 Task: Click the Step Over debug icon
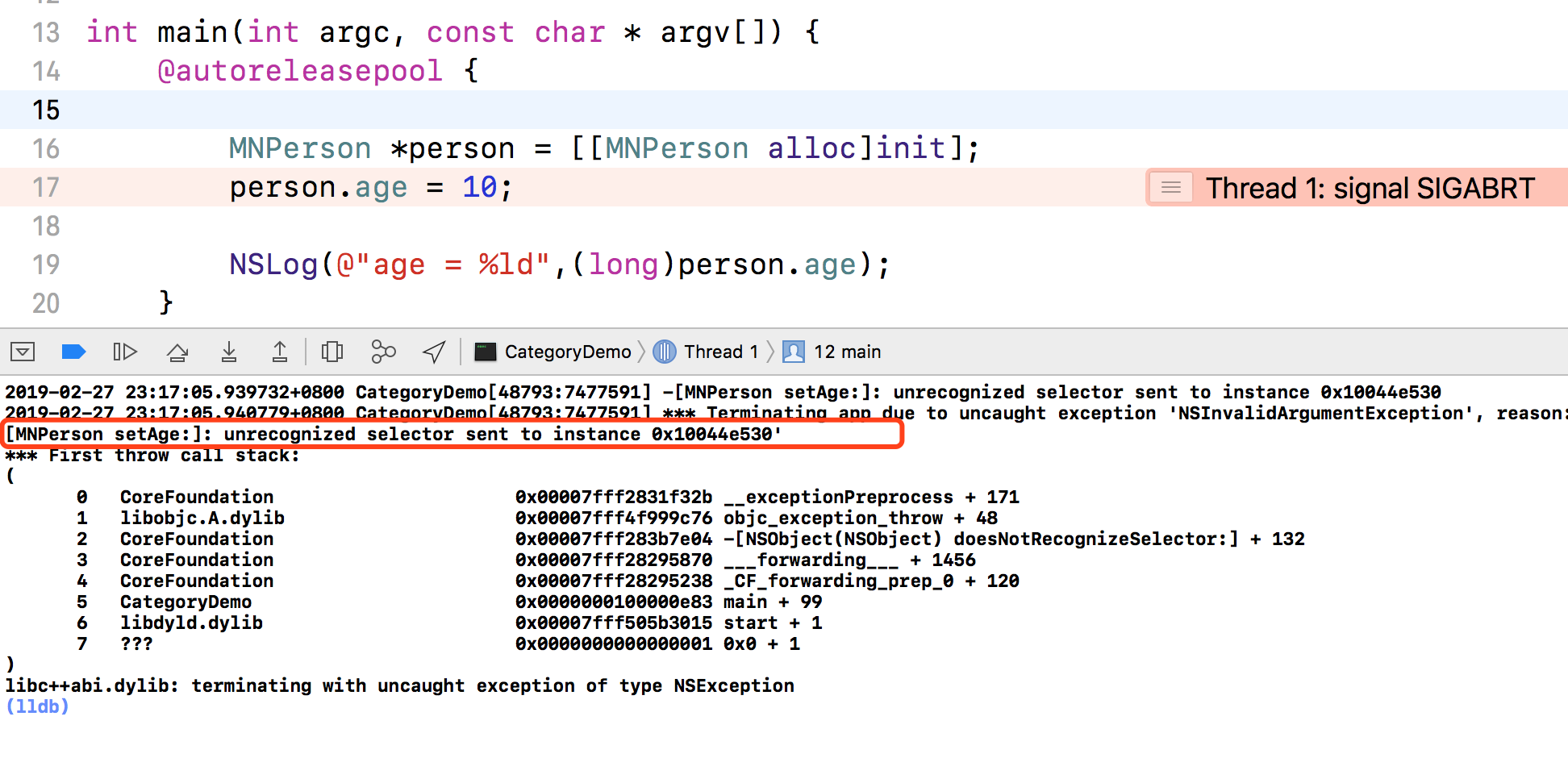[x=177, y=352]
